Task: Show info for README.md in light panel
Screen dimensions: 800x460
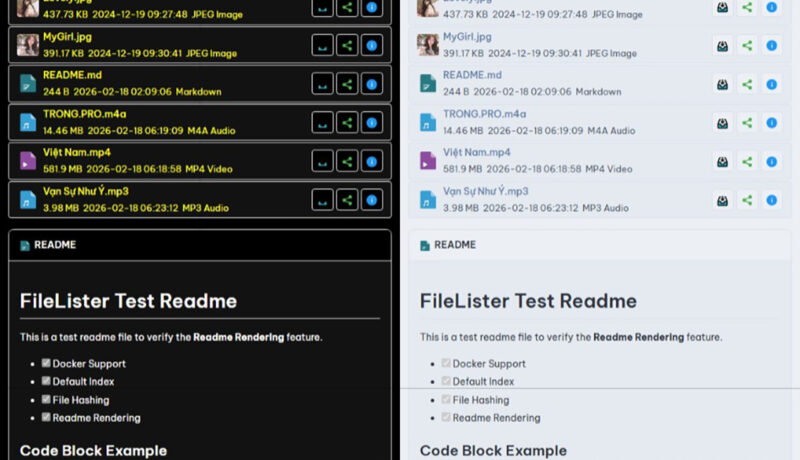Action: click(x=771, y=84)
